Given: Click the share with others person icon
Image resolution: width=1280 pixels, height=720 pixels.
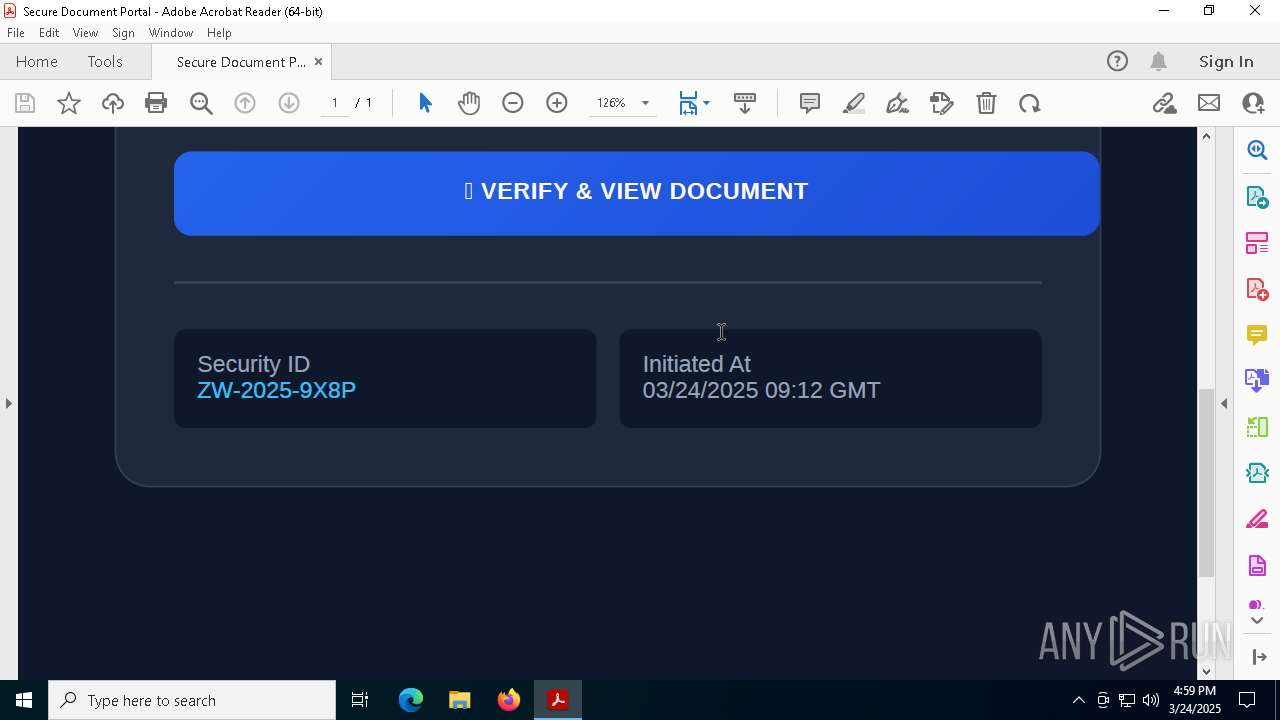Looking at the screenshot, I should (x=1253, y=103).
